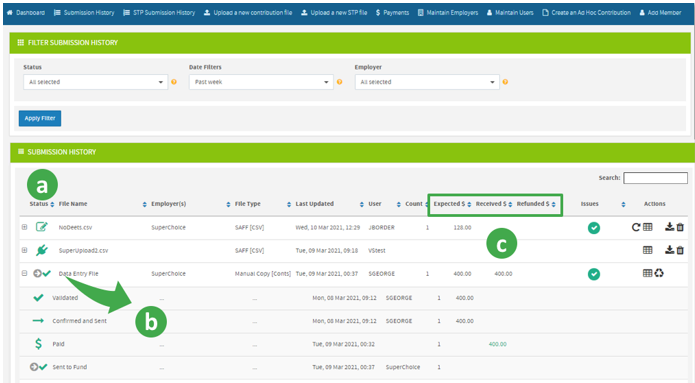
Task: Click the Confirmed and Sent arrow icon
Action: [38, 320]
